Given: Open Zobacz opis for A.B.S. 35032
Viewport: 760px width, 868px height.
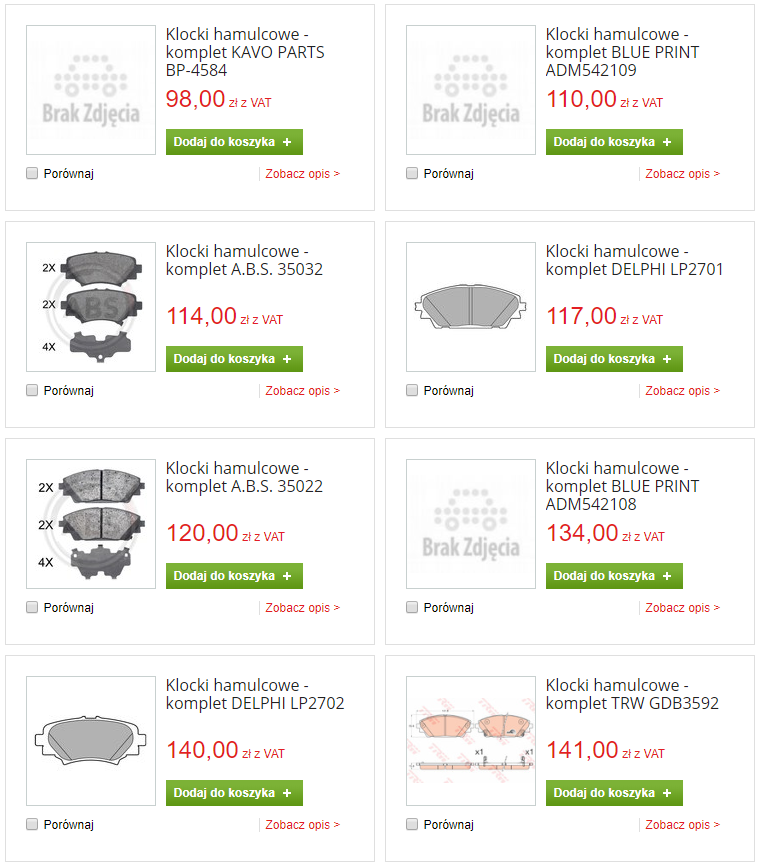Looking at the screenshot, I should (302, 391).
